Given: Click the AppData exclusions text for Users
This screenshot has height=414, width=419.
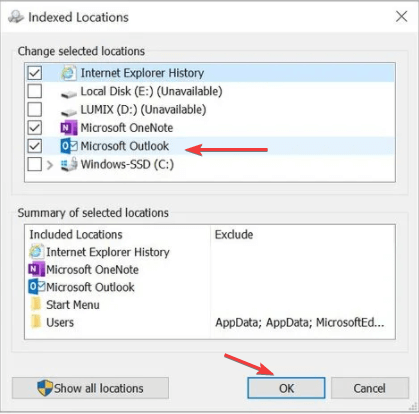Looking at the screenshot, I should [x=300, y=322].
